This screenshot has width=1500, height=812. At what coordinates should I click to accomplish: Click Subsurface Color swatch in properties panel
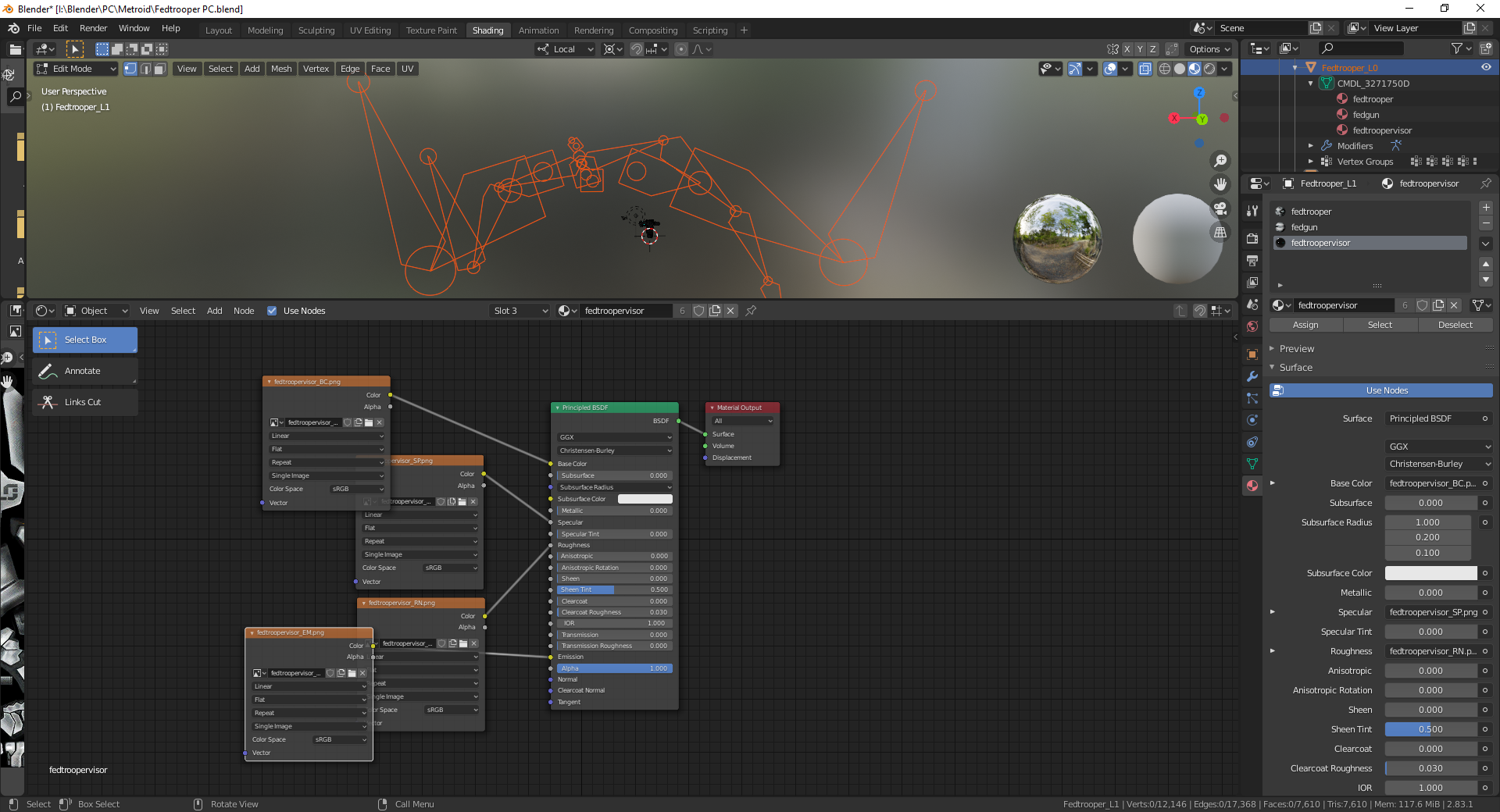coord(1430,573)
